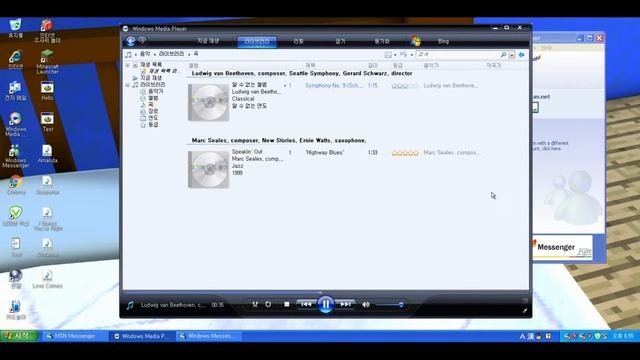Select 연도 in the library tree
Image resolution: width=640 pixels, height=360 pixels.
click(x=153, y=118)
